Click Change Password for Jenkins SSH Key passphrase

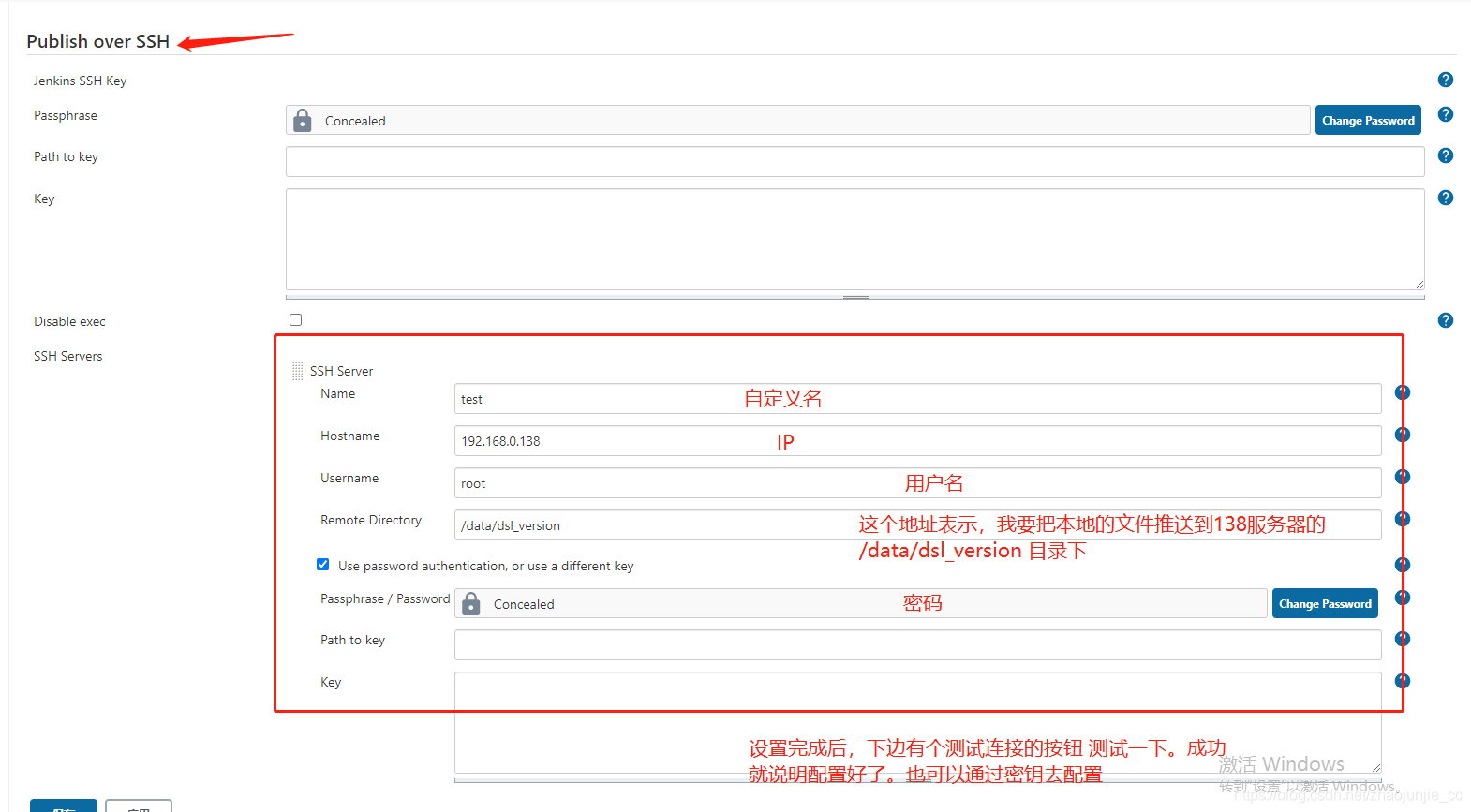point(1368,120)
